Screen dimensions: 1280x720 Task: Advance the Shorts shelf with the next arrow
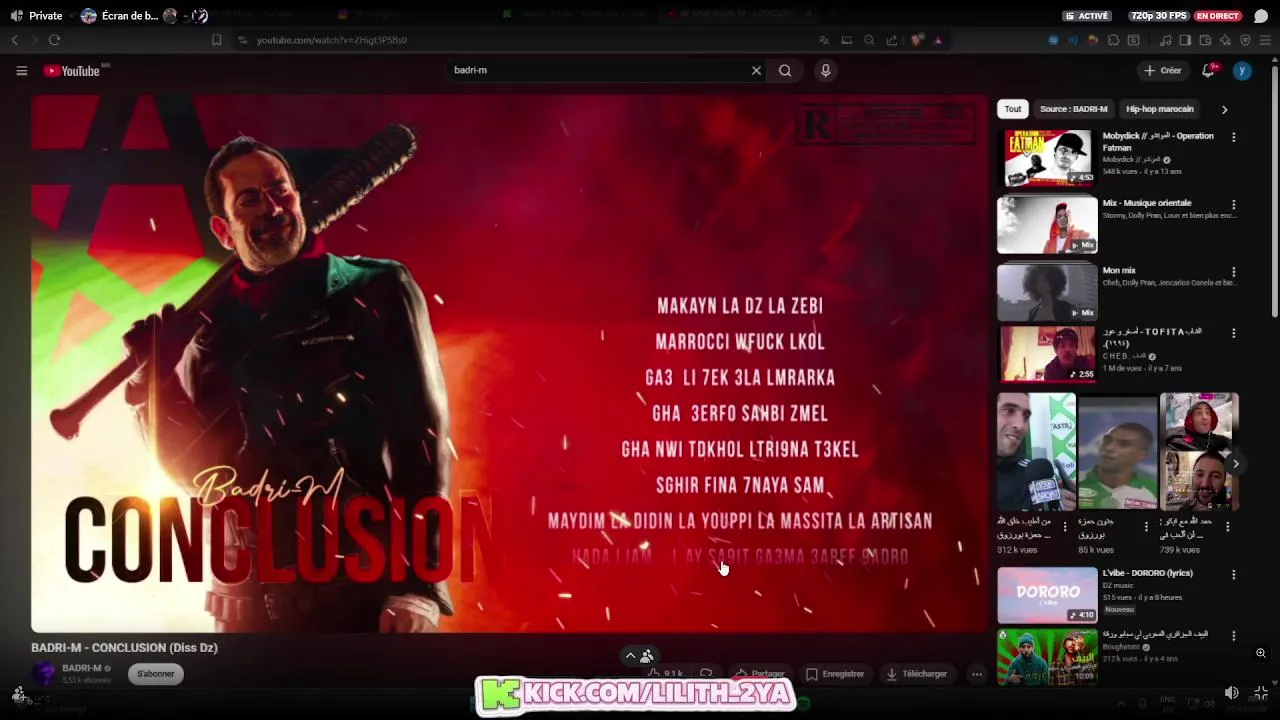coord(1235,463)
